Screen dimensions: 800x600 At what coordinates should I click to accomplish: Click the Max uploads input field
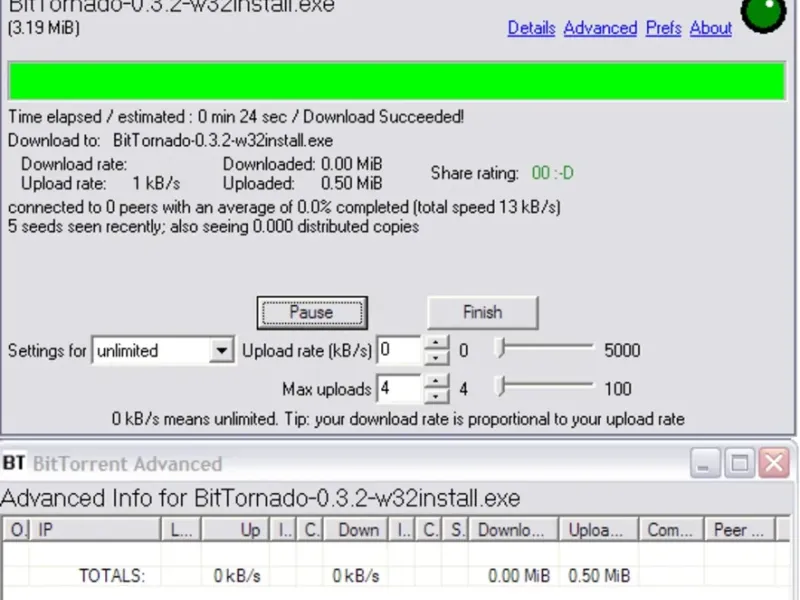tap(399, 389)
